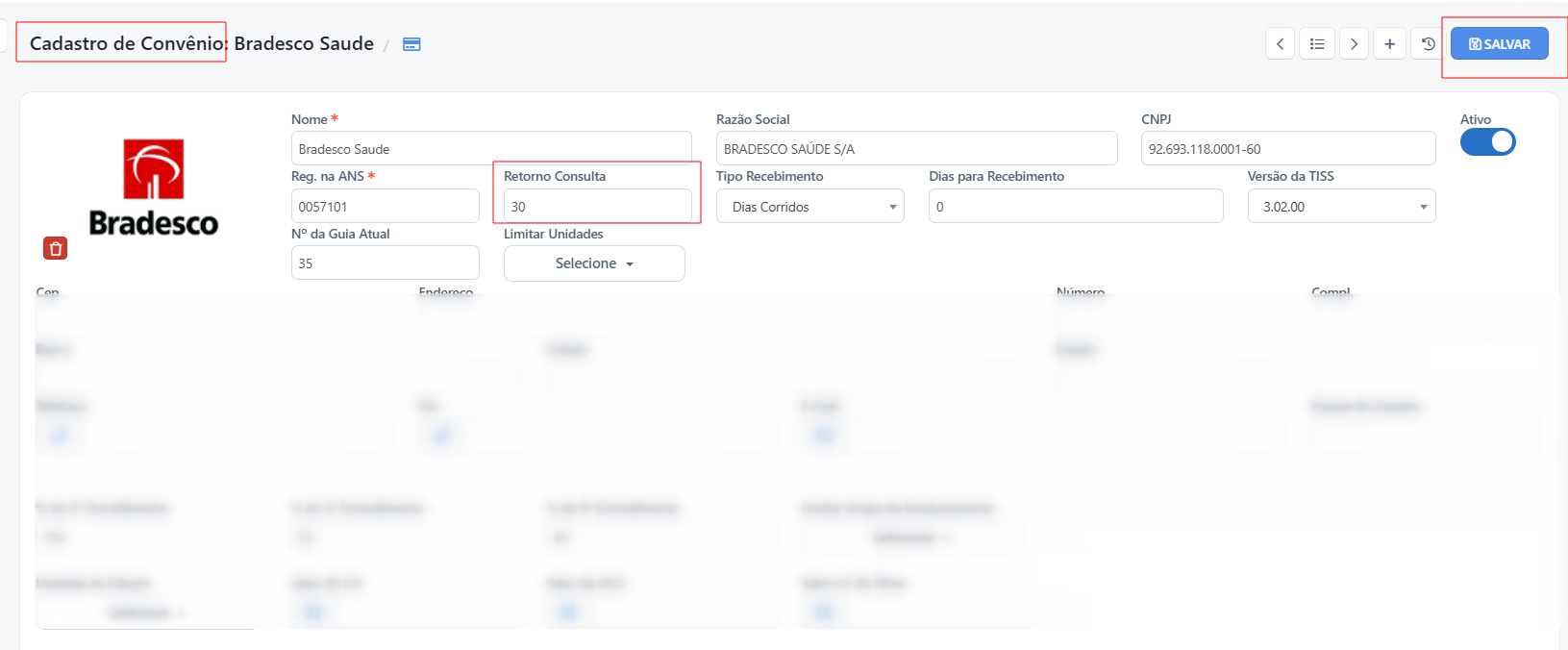Click the SALVAR button
Screen dimensions: 1568x650
1500,44
